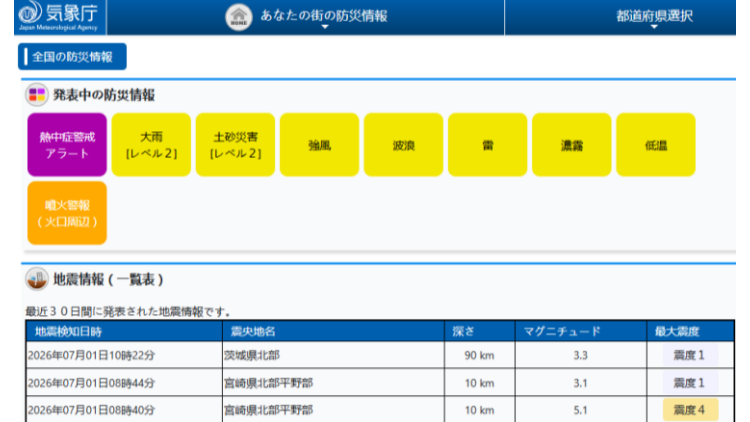The width and height of the screenshot is (750, 422).
Task: Open 都道府県選択 dropdown
Action: point(654,17)
